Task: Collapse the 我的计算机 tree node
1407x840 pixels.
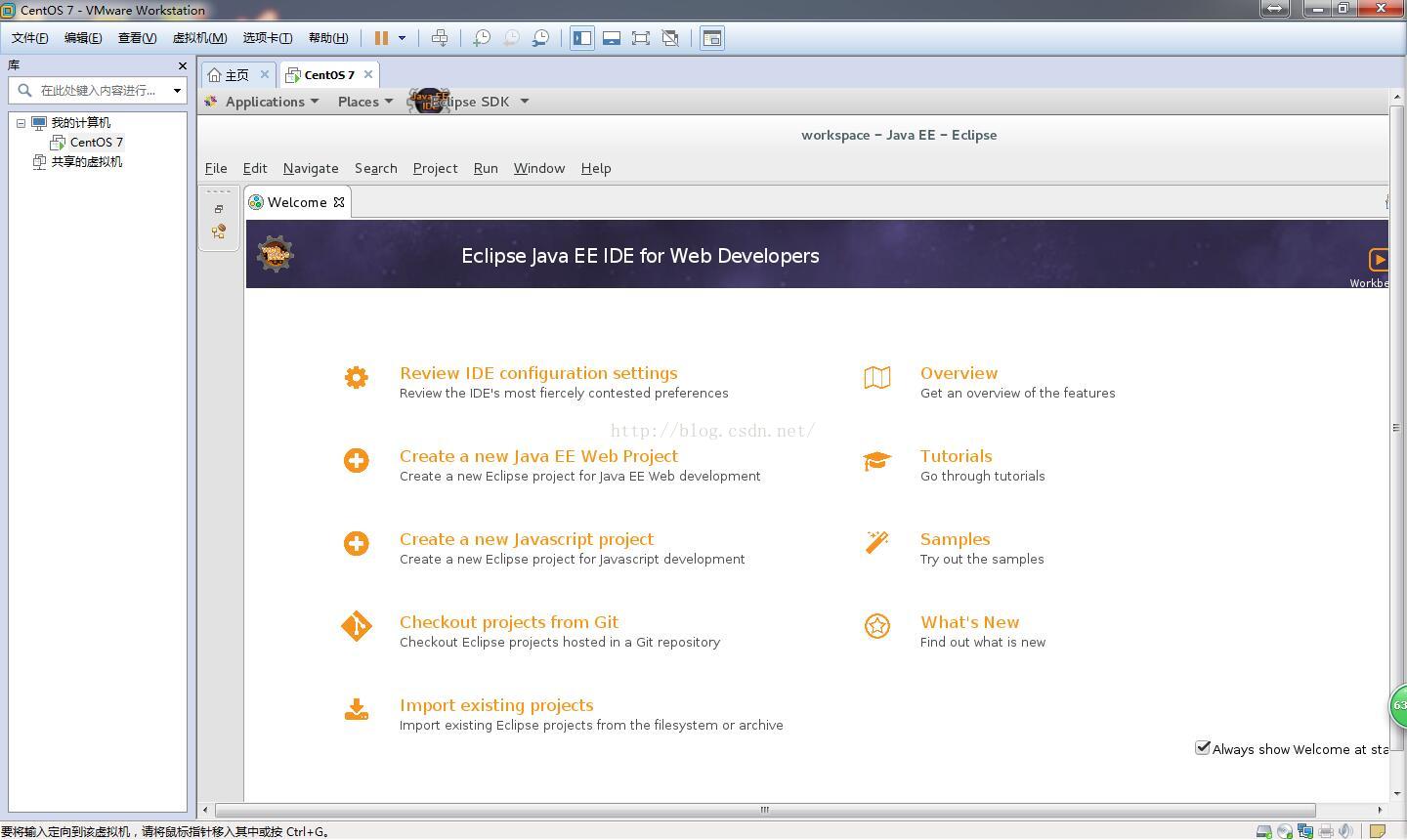Action: 21,123
